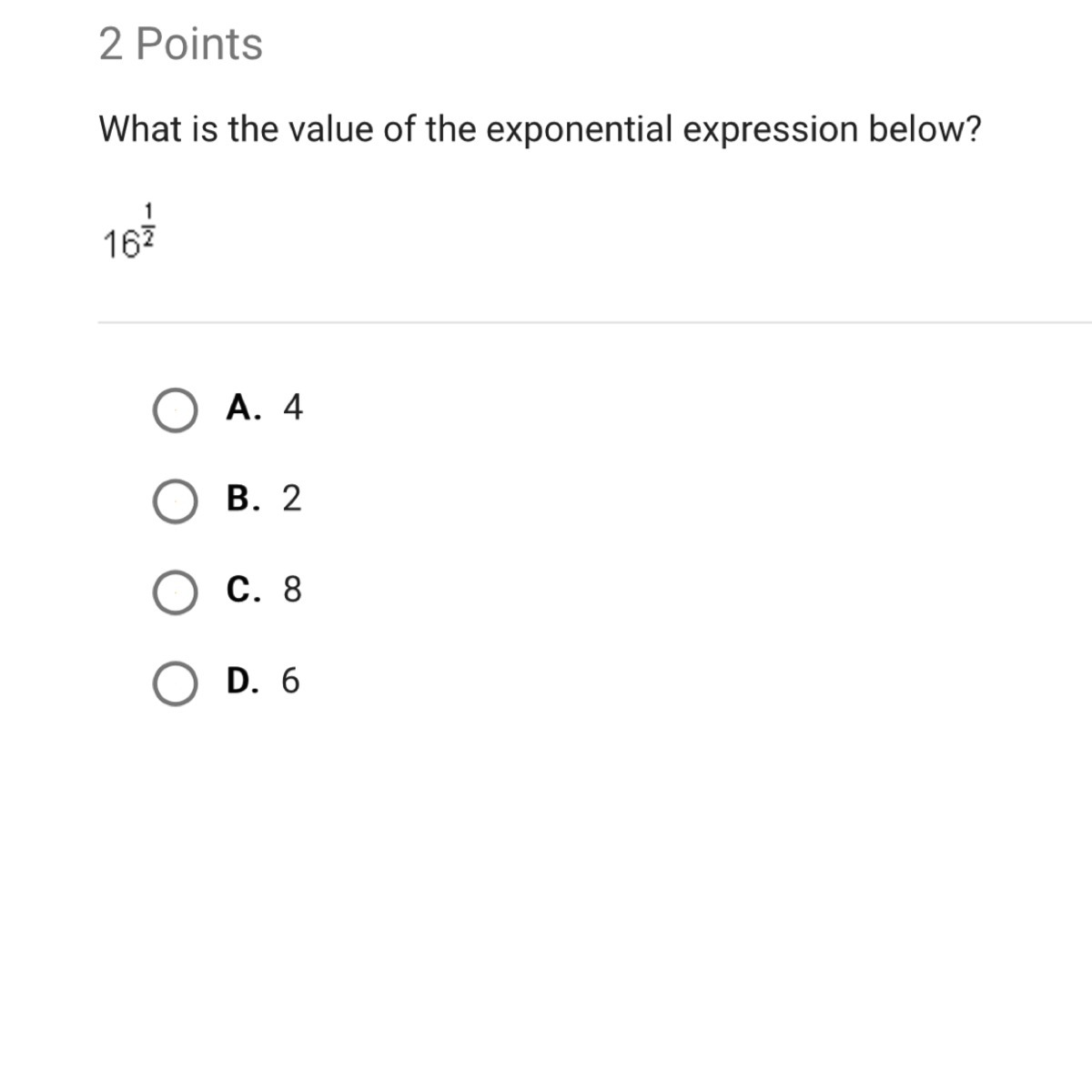Click the word 'below?' ending the question
The height and width of the screenshot is (1092, 1092).
(925, 129)
